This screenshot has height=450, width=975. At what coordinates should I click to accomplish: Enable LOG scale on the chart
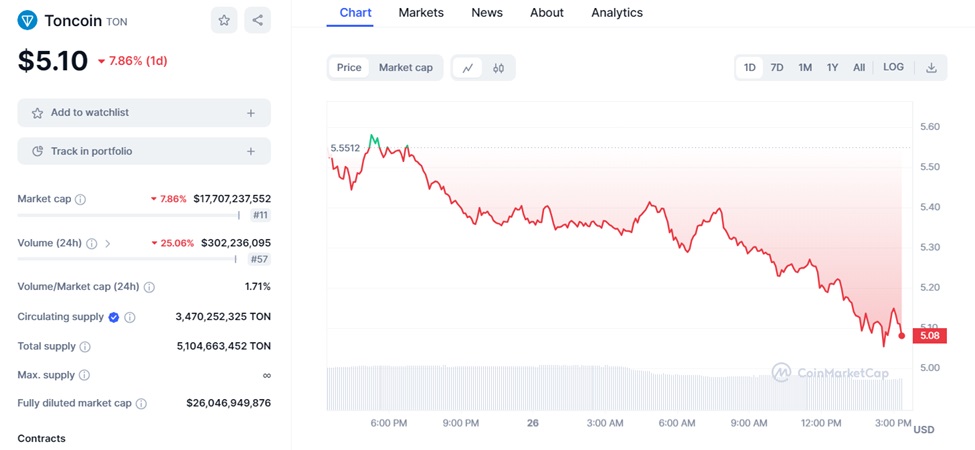tap(893, 68)
